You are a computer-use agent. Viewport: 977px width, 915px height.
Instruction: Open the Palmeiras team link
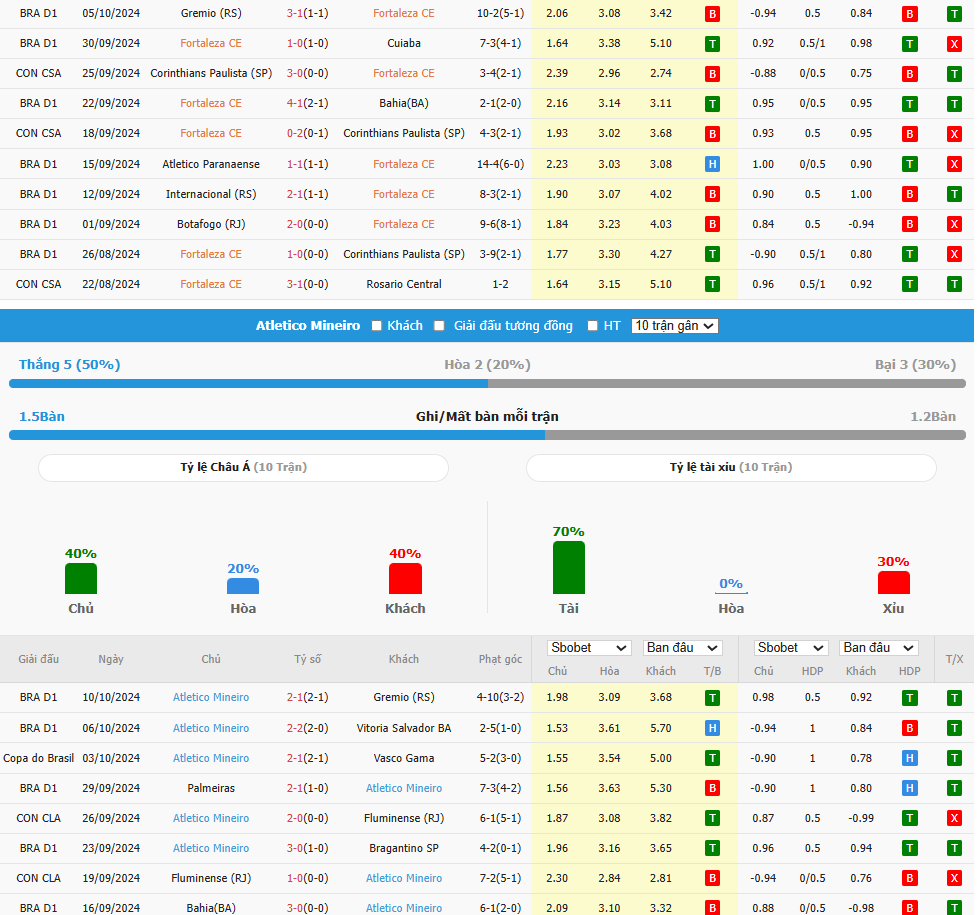click(211, 788)
